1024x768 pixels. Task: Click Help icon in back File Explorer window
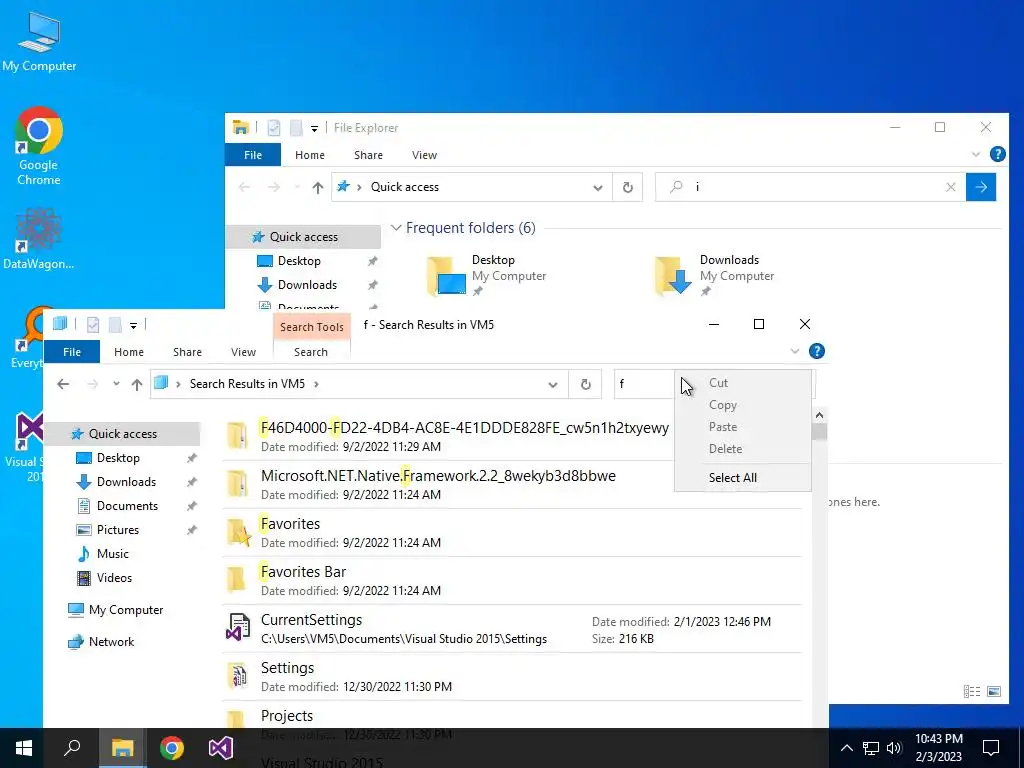(x=997, y=154)
